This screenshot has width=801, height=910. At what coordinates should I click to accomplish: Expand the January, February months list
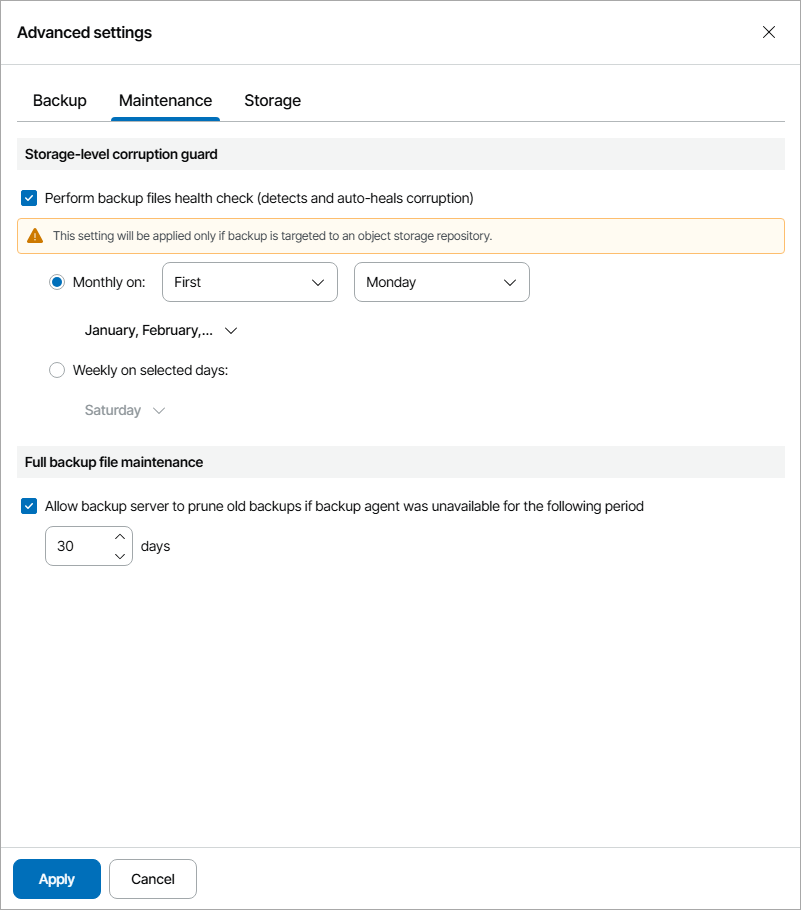[161, 330]
